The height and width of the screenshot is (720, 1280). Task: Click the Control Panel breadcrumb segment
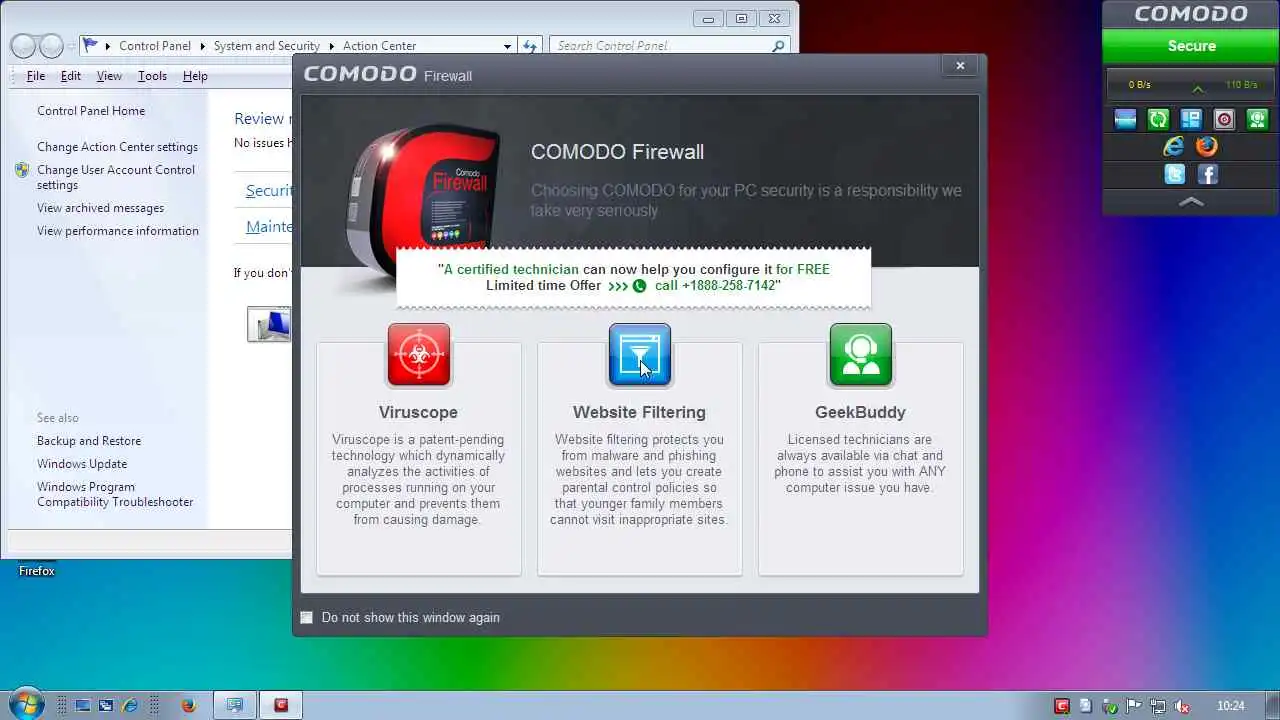[x=155, y=46]
